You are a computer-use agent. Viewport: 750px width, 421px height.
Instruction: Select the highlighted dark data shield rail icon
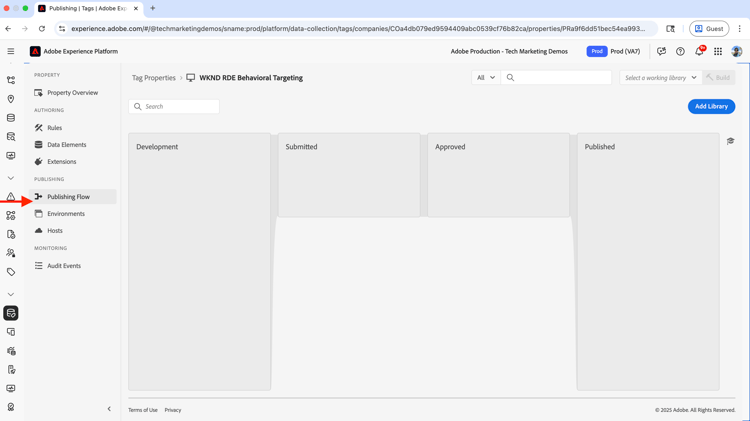point(11,313)
